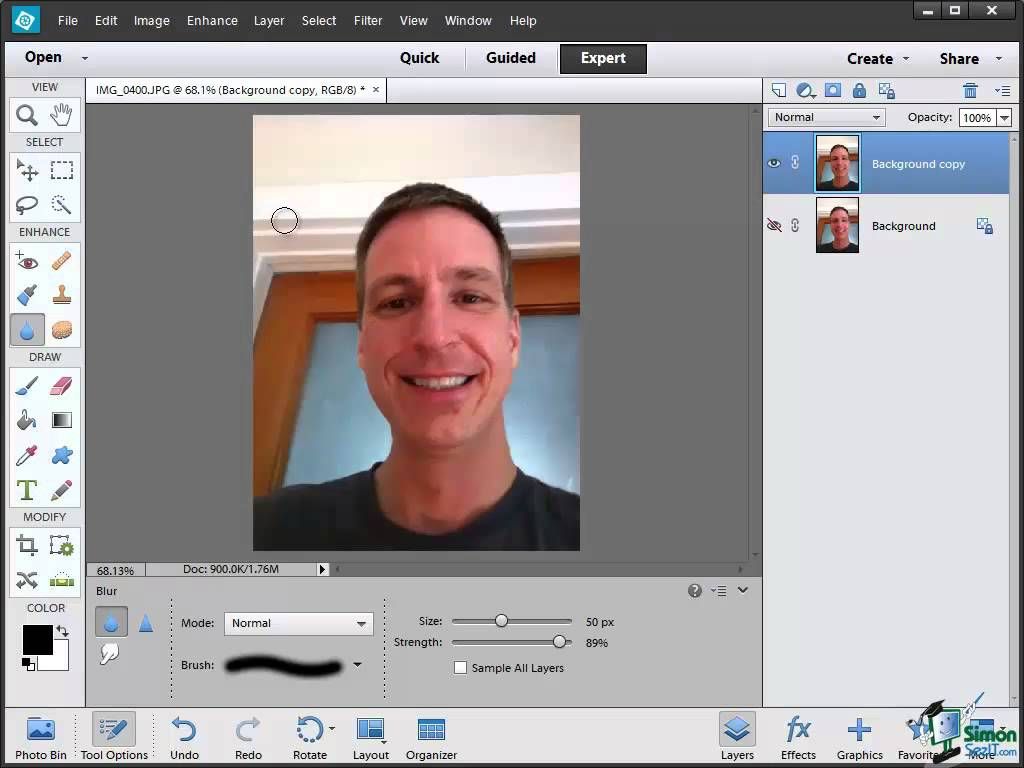Expand the Brush preset picker
The width and height of the screenshot is (1024, 768).
coord(357,665)
